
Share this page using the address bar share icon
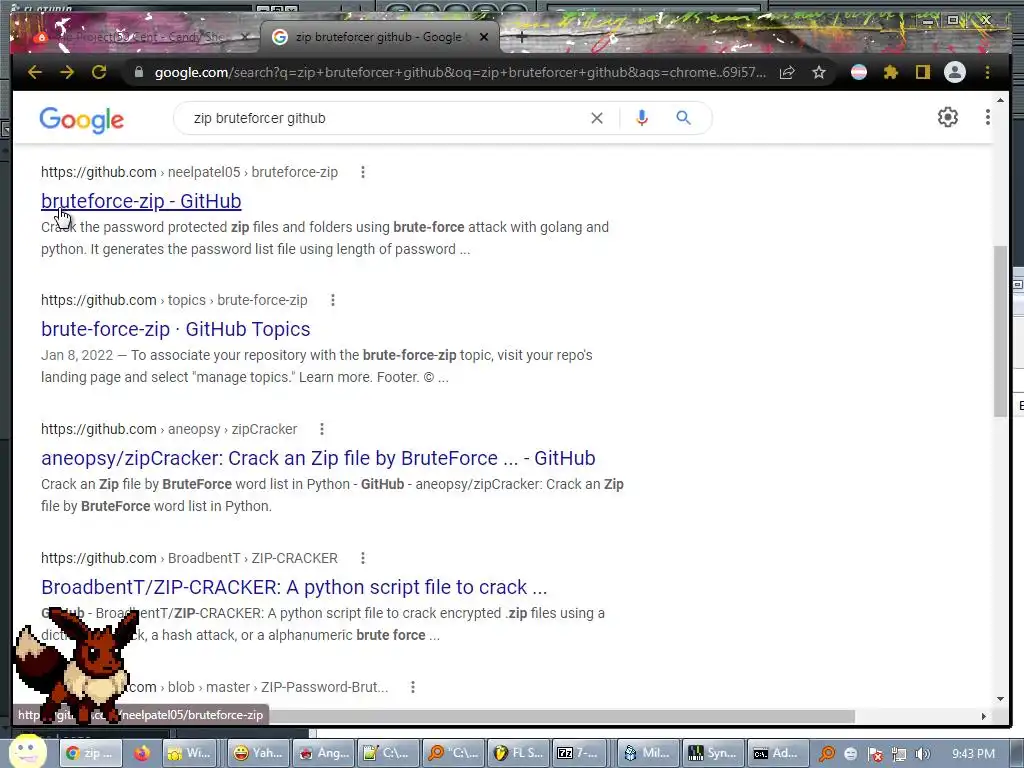(x=787, y=72)
